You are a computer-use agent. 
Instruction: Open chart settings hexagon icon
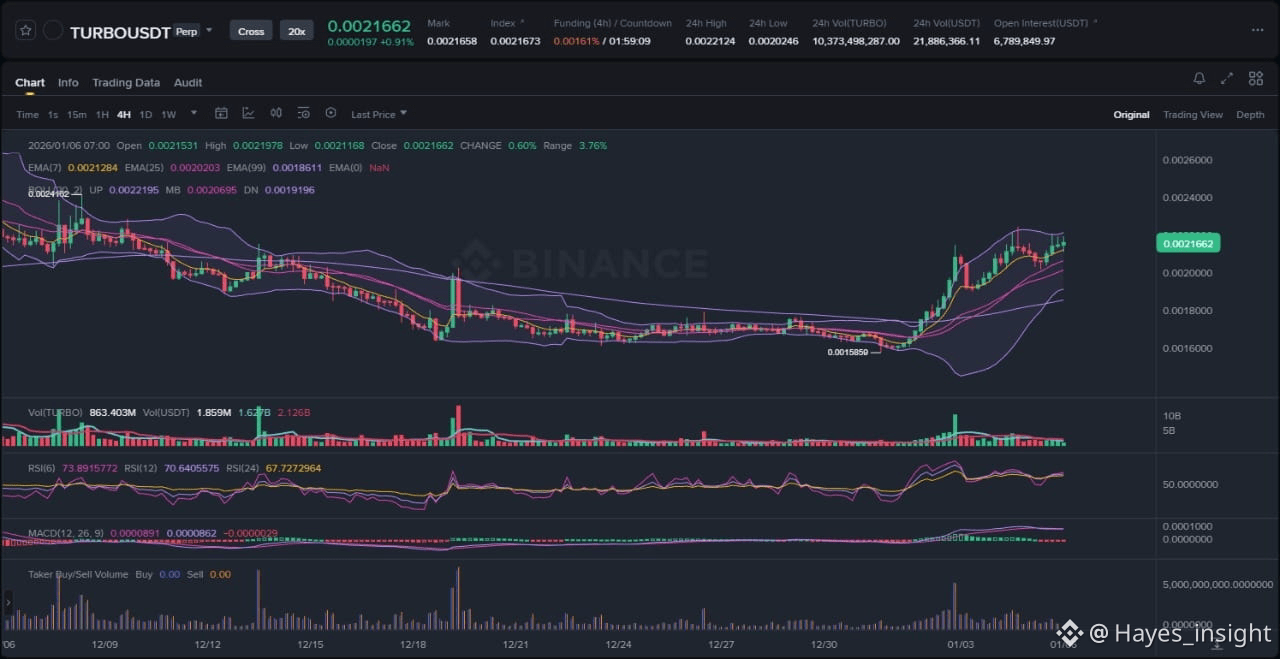pos(331,114)
